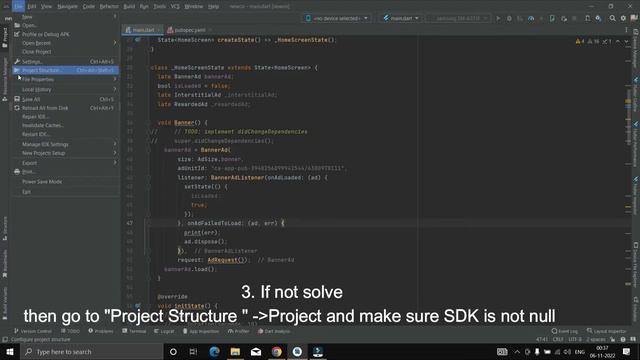Click the Flutter performance gauge icon
The height and width of the screenshot is (360, 640).
pos(531,18)
